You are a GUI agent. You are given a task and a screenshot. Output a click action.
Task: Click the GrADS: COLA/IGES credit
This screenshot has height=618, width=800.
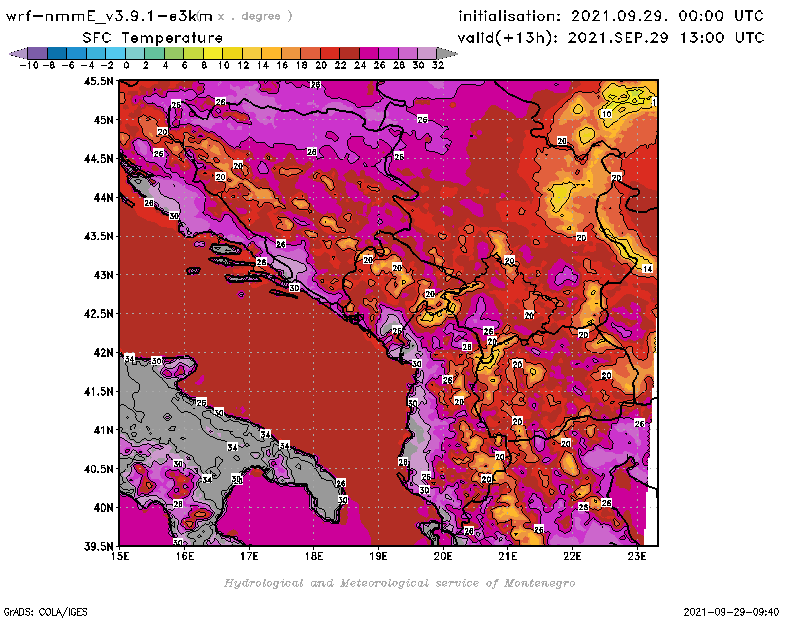[x=45, y=611]
